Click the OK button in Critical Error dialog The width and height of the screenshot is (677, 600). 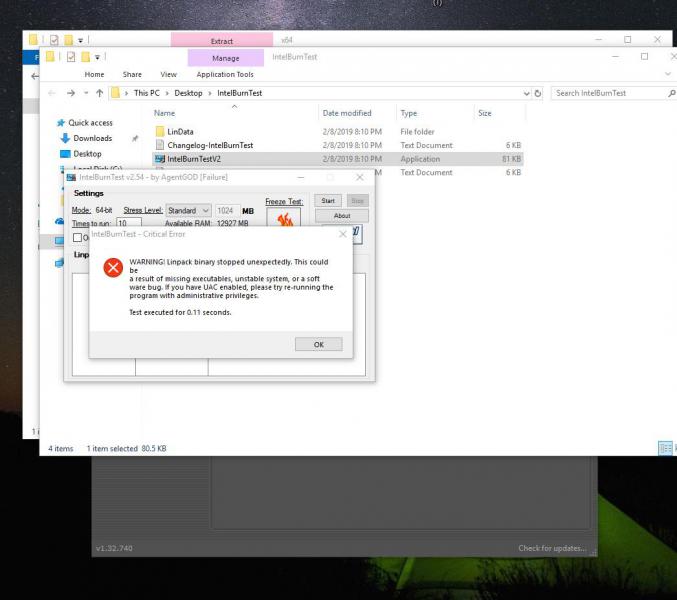(x=319, y=344)
